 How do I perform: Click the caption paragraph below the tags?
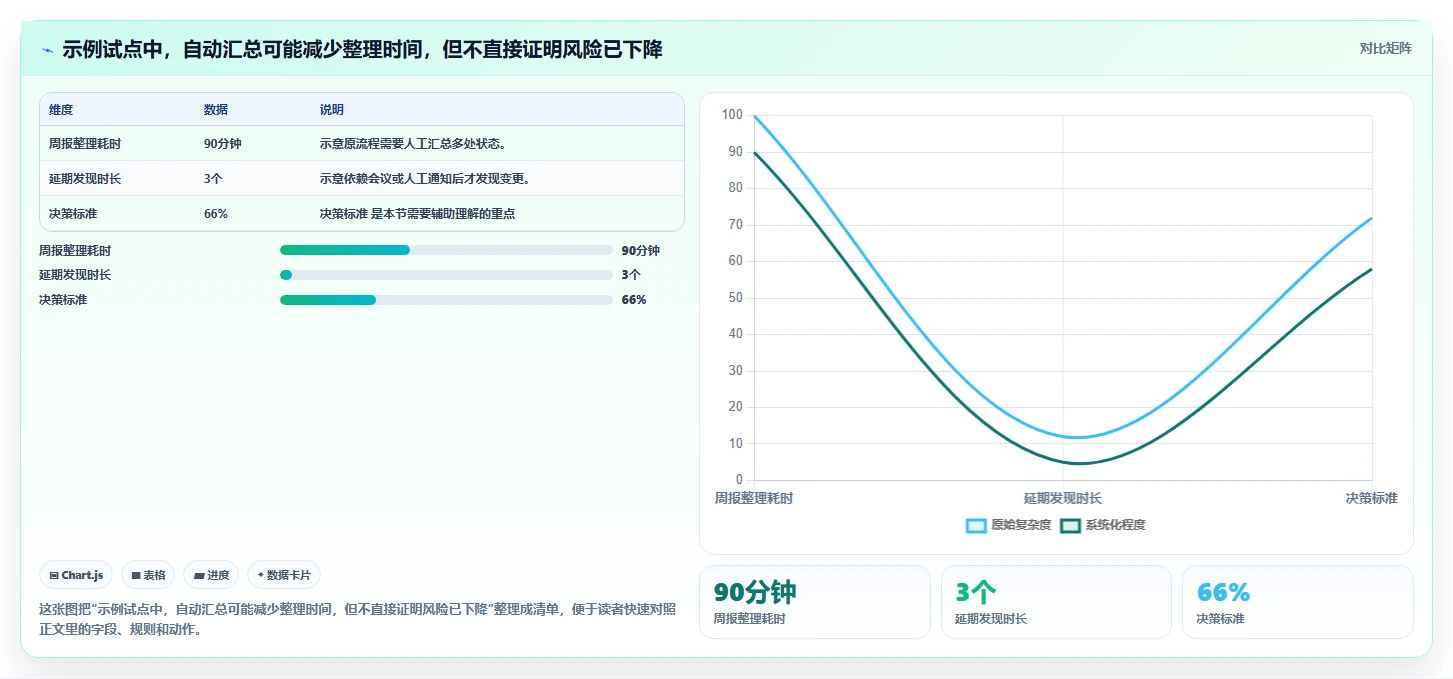point(358,620)
